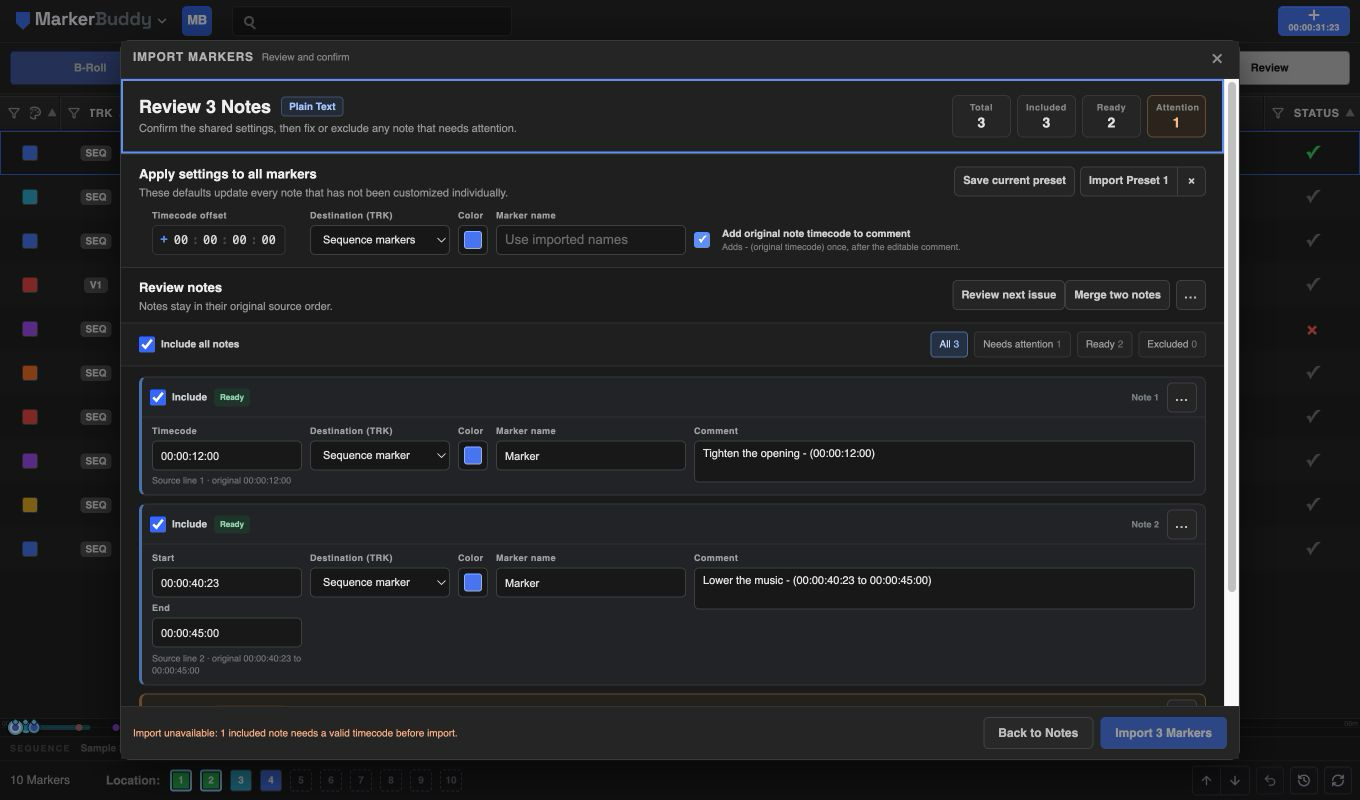Move to the previous marker with the up arrow
Screen dimensions: 1360x800
pos(1206,780)
